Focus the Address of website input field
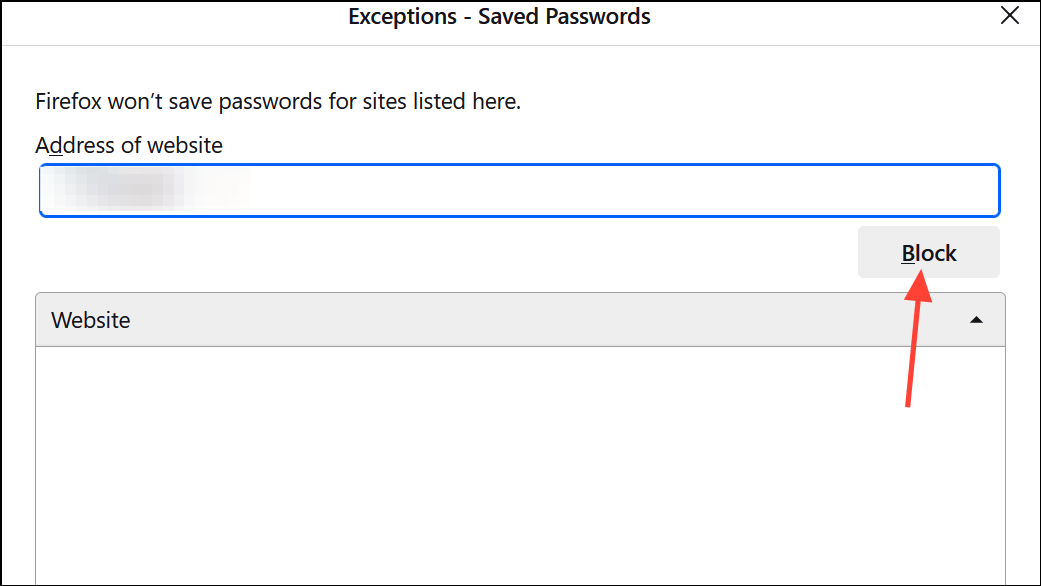This screenshot has width=1041, height=586. [519, 190]
